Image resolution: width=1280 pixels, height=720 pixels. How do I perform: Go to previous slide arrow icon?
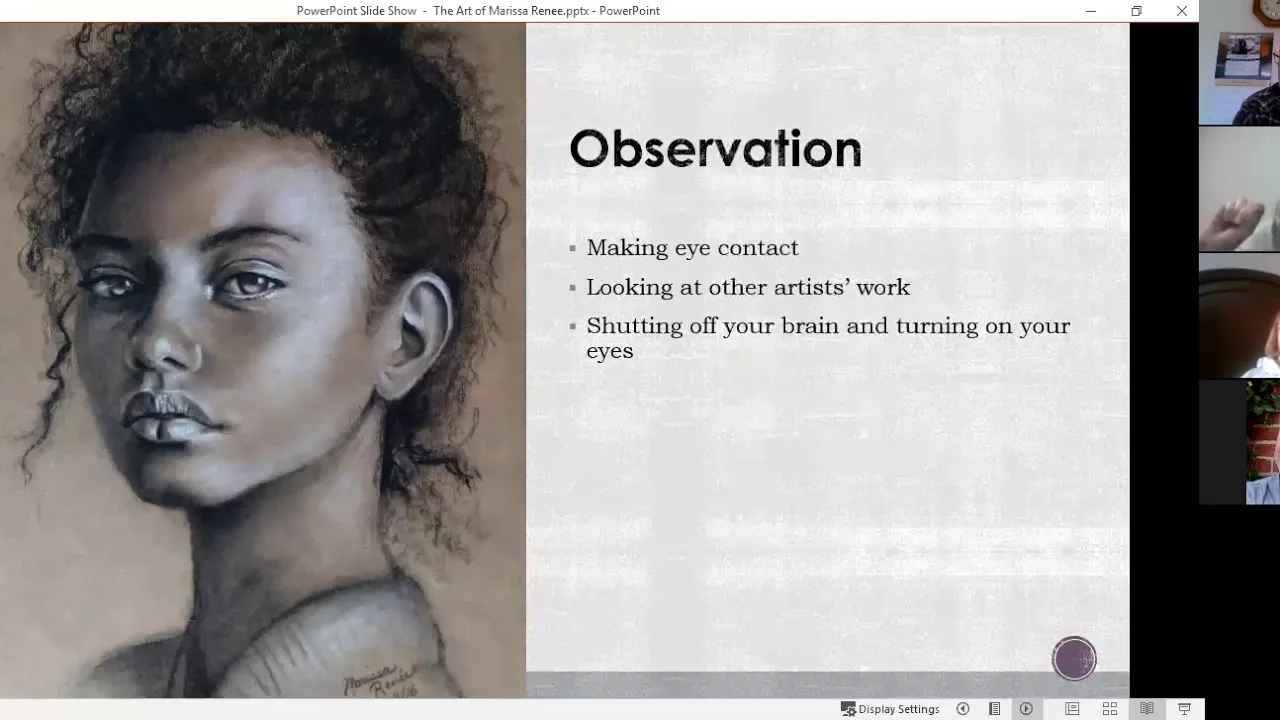(x=963, y=709)
